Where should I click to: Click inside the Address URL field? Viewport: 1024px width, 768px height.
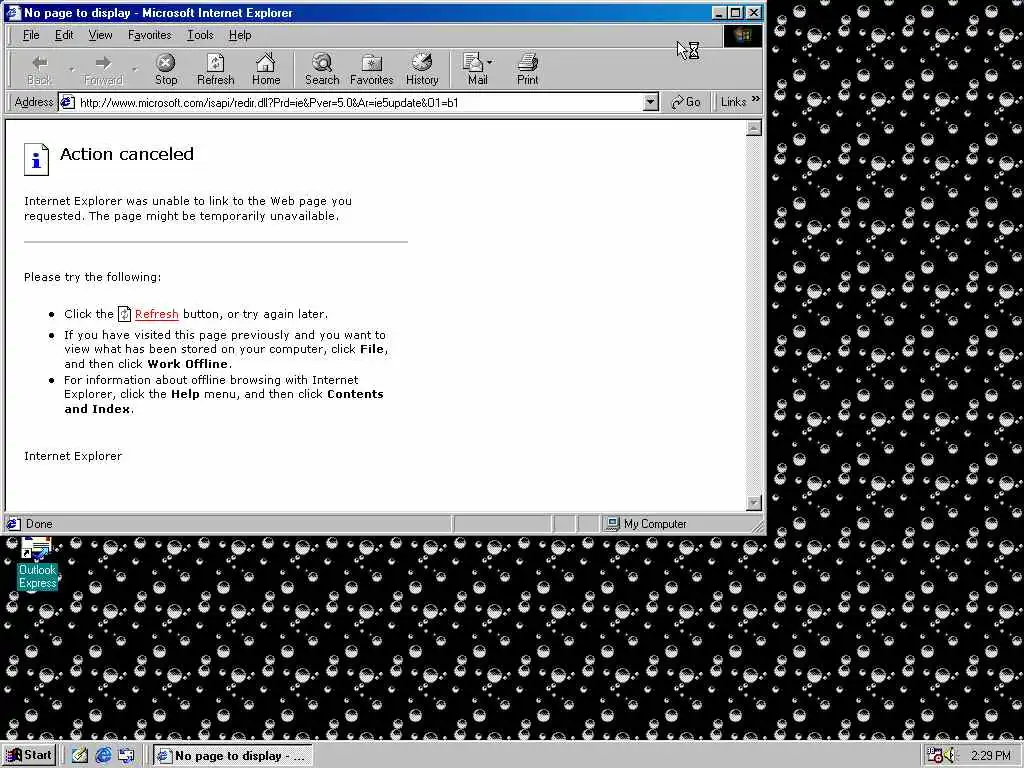(359, 103)
